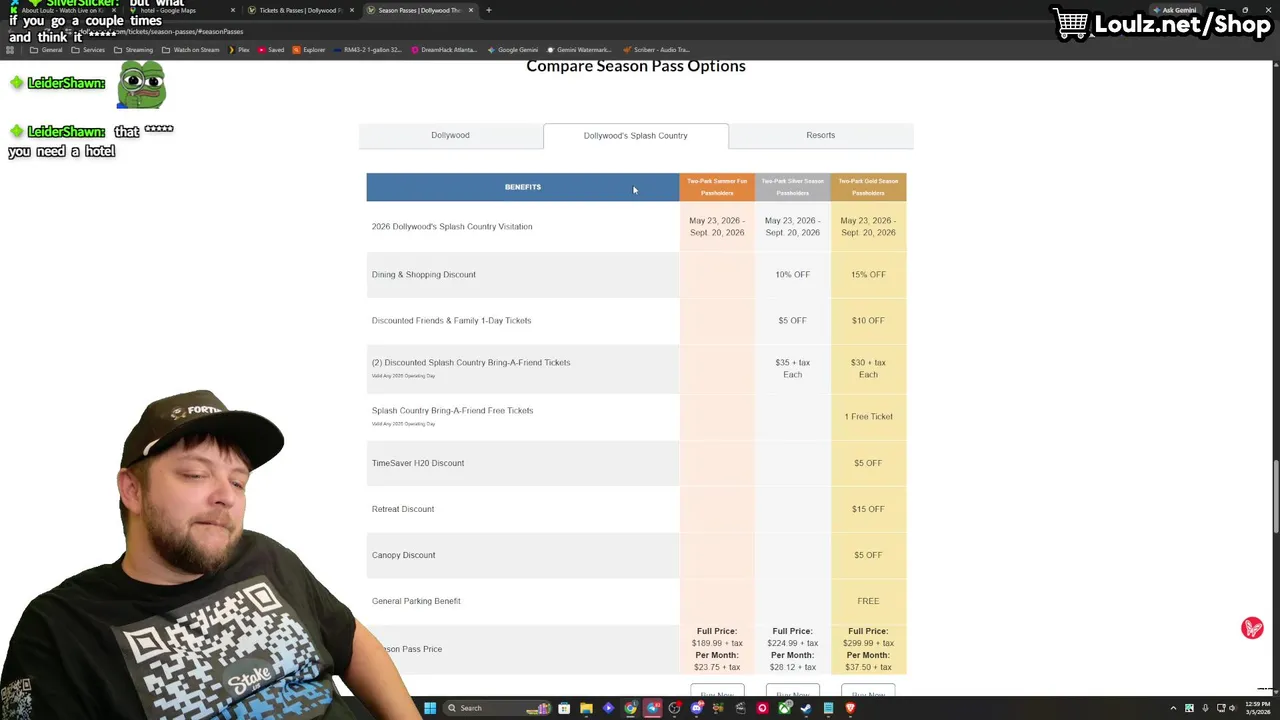Click the Windows taskbar search box

pyautogui.click(x=497, y=708)
